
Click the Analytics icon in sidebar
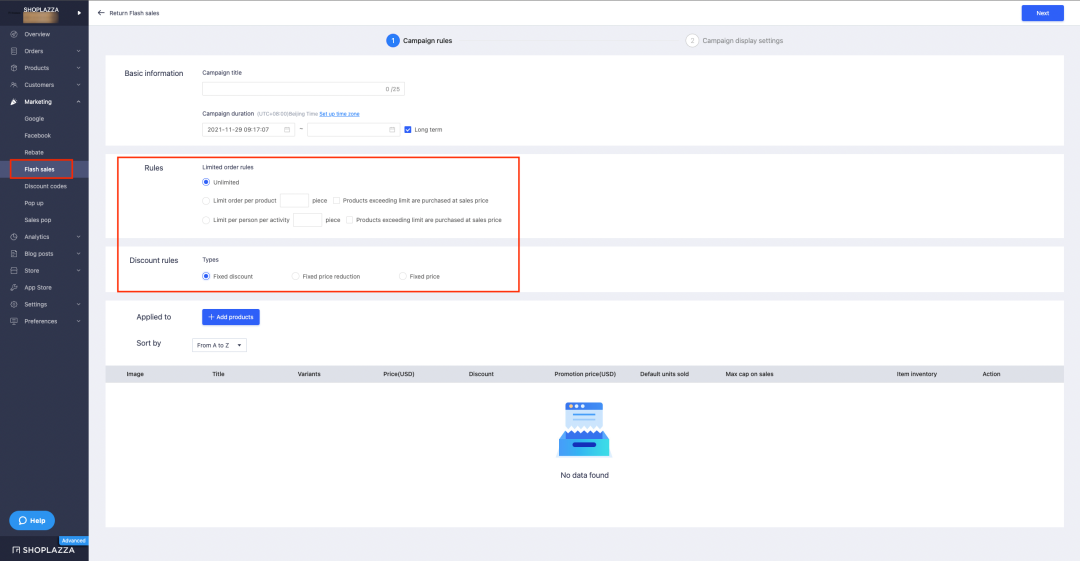pos(14,236)
